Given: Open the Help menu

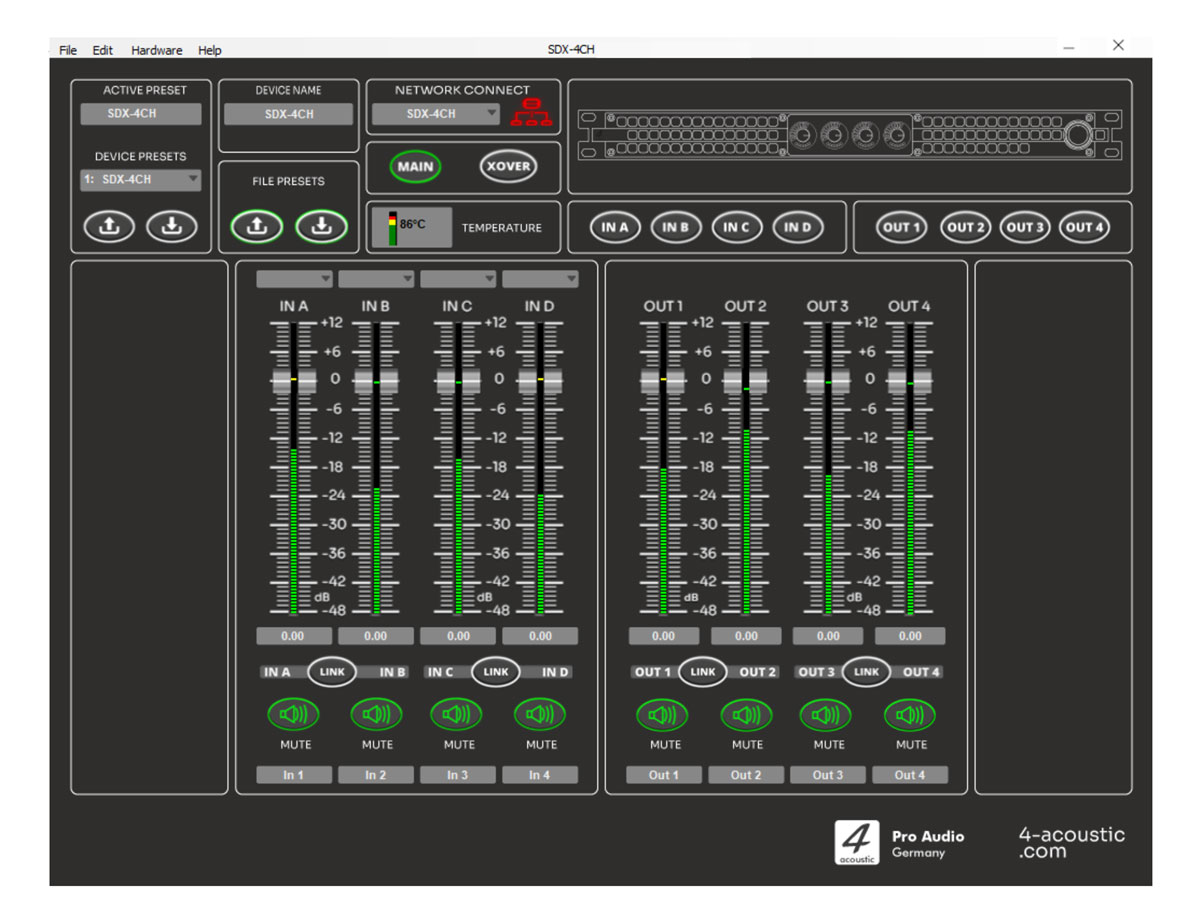Looking at the screenshot, I should tap(210, 50).
